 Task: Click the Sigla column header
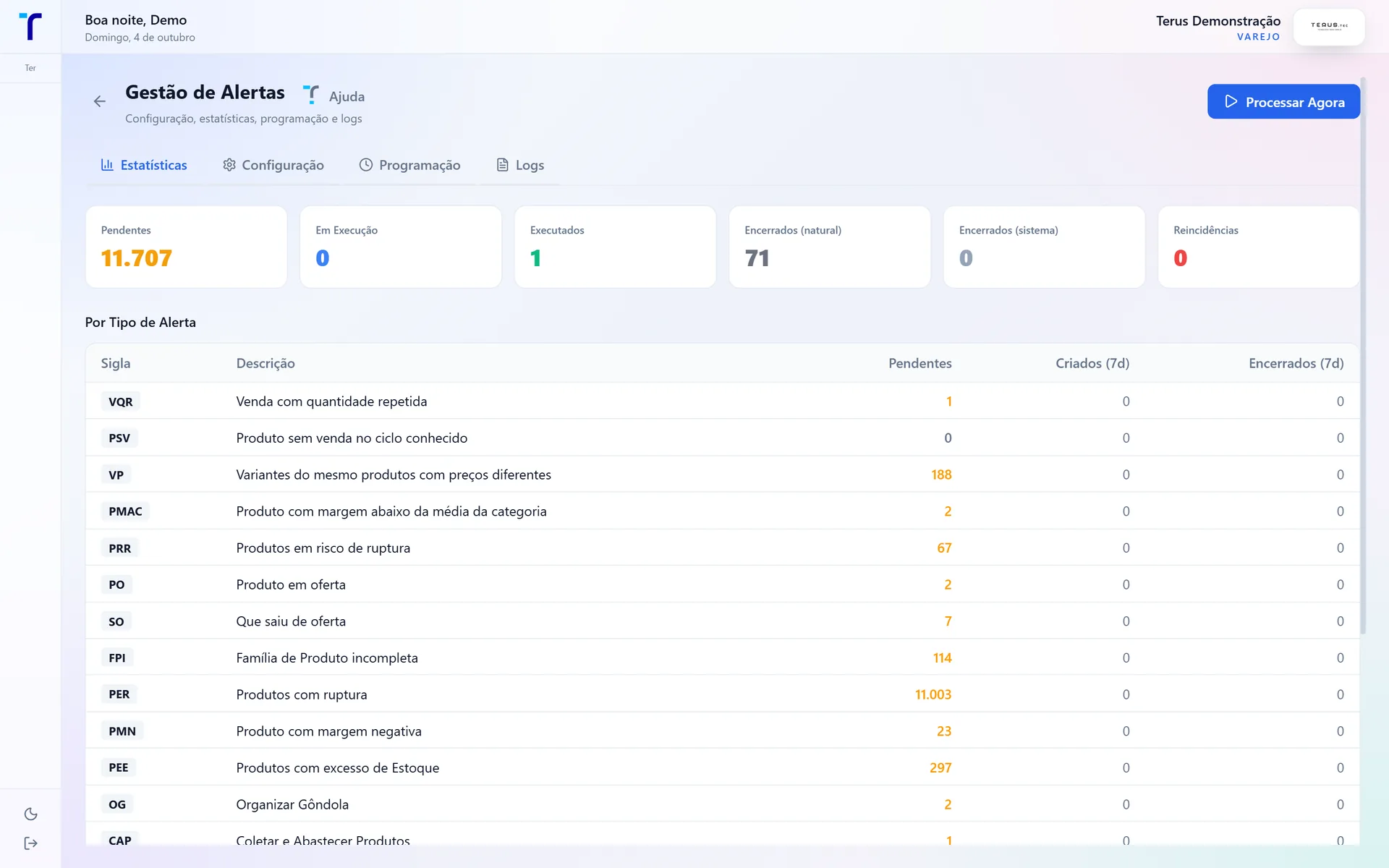(x=116, y=363)
